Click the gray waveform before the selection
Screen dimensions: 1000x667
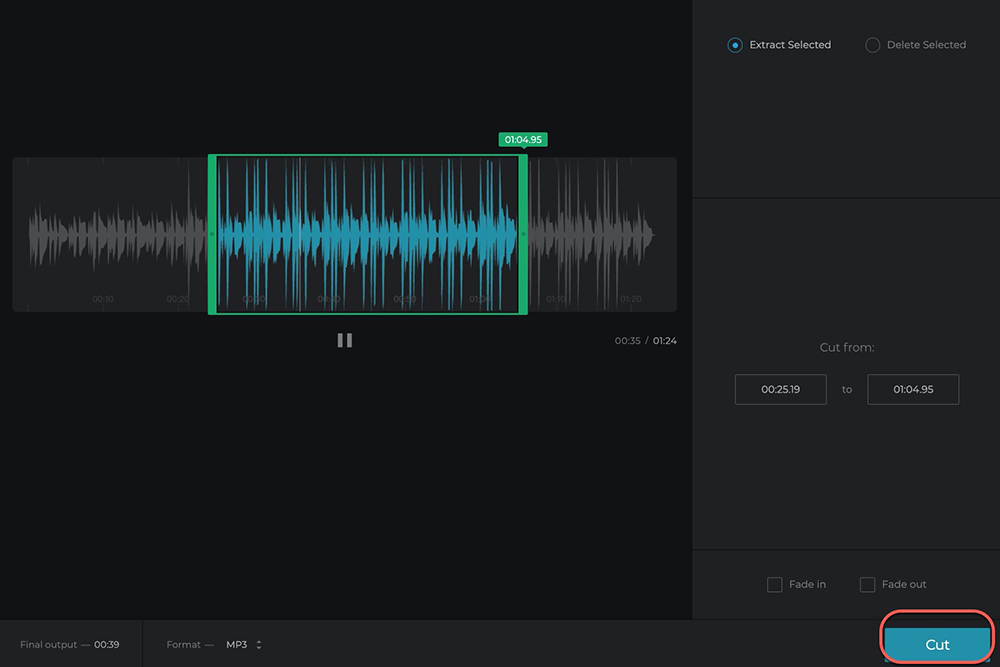coord(110,234)
